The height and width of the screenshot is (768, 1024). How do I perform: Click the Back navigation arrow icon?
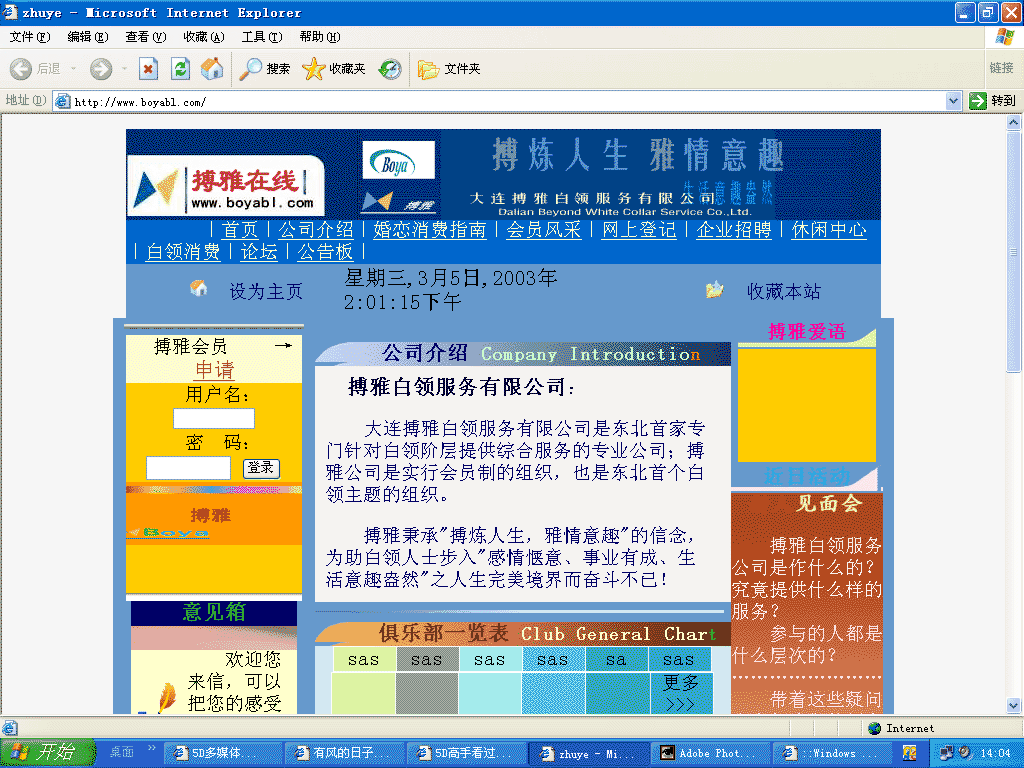(22, 69)
